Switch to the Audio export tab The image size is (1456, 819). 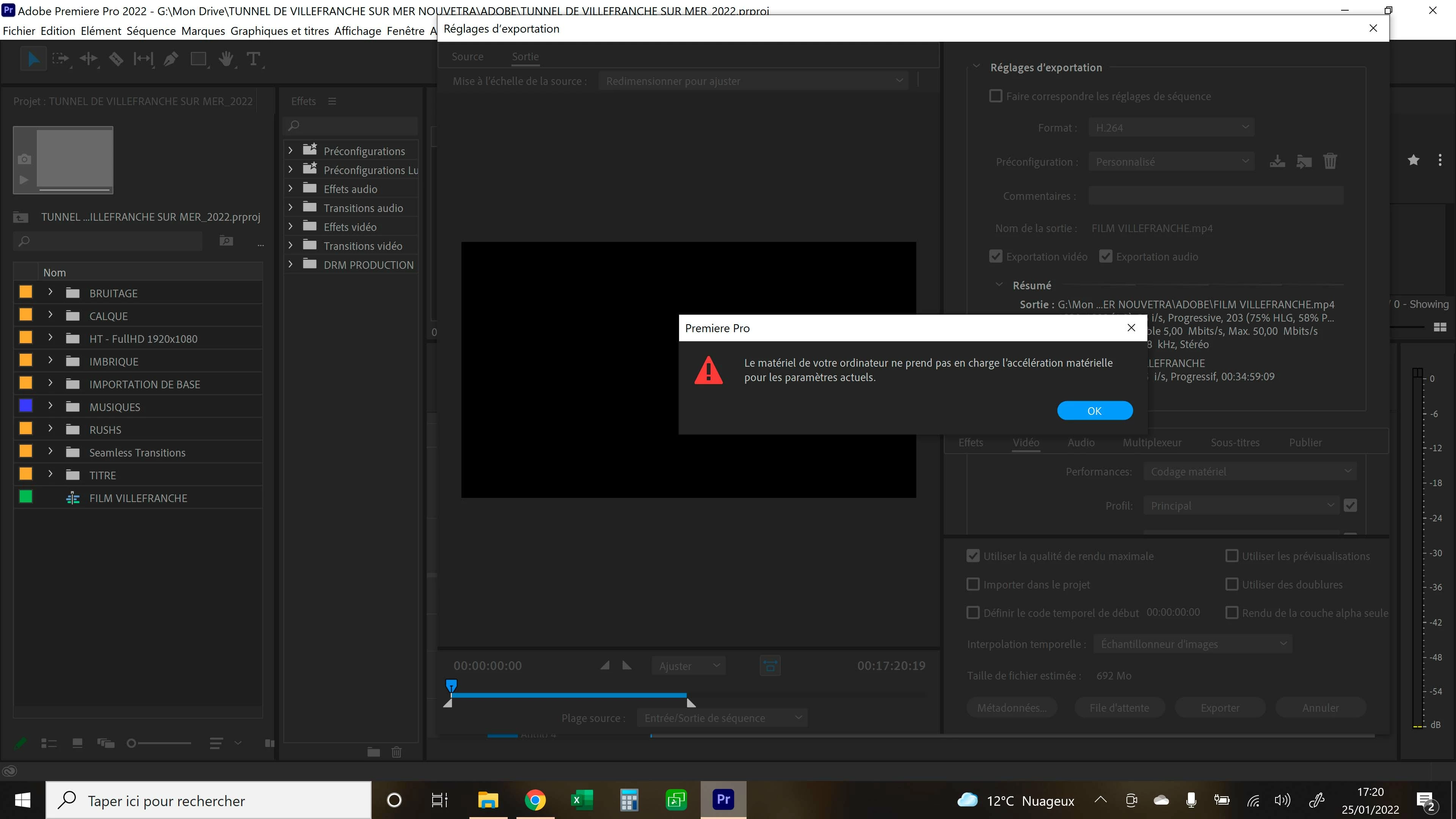(x=1081, y=442)
